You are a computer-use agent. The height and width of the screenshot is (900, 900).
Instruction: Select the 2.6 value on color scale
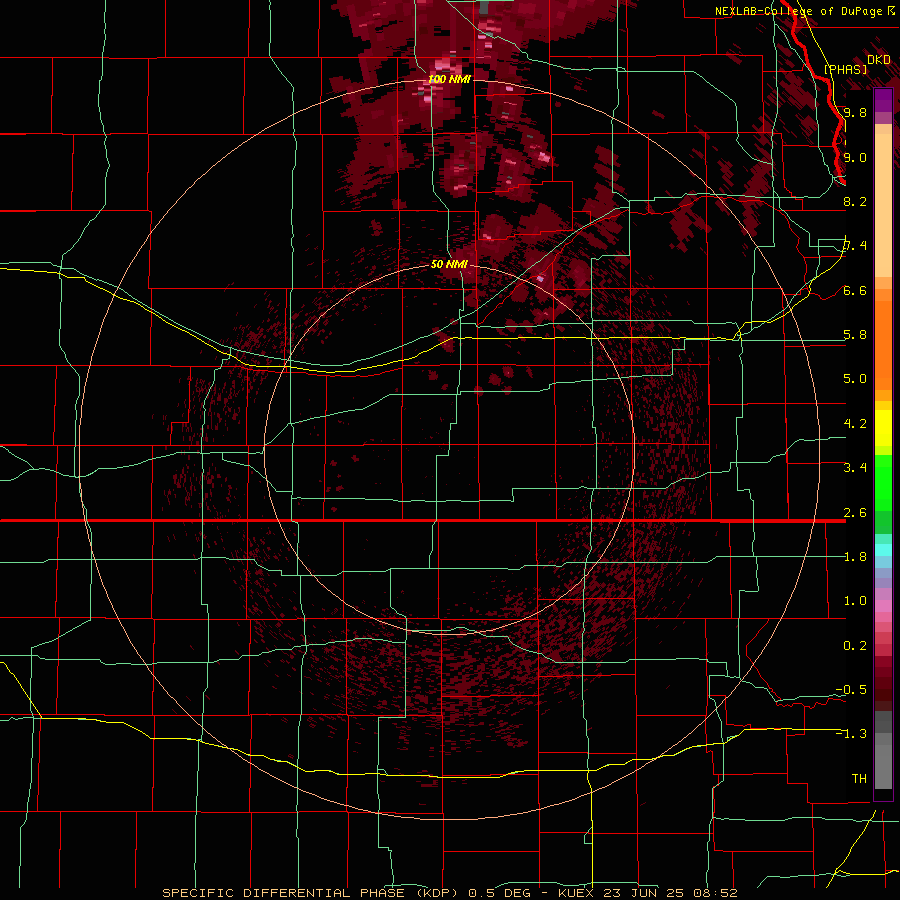855,513
